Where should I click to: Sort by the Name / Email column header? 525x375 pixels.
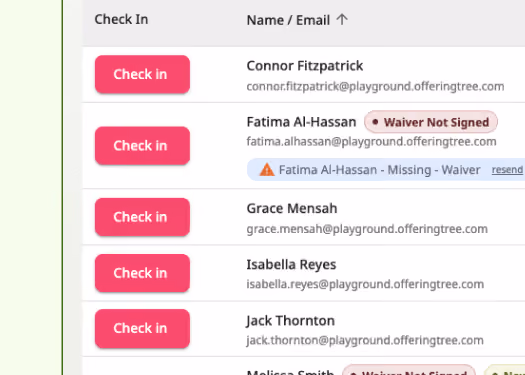pos(288,20)
